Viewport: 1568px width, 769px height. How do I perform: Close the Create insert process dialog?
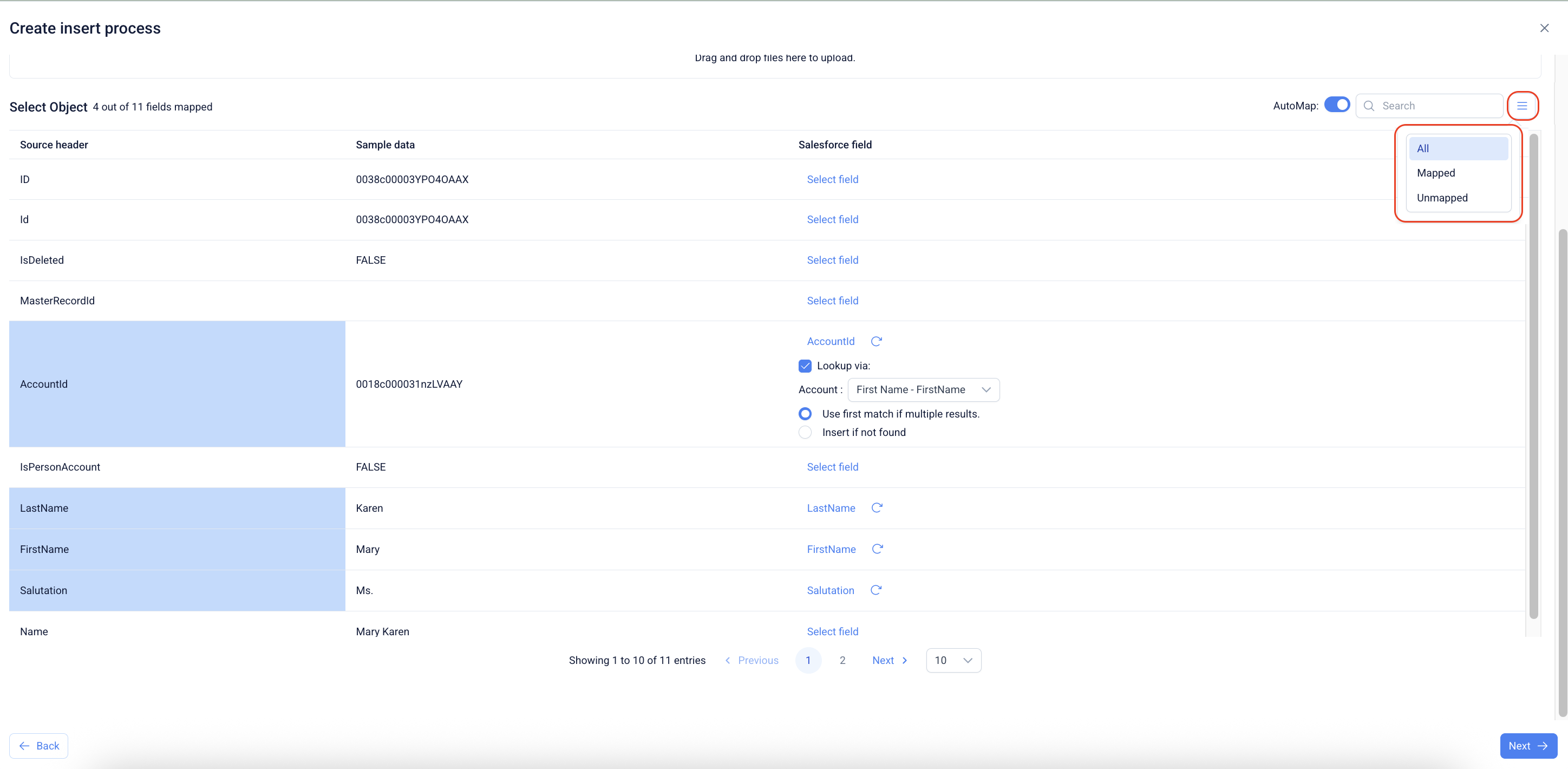point(1544,28)
